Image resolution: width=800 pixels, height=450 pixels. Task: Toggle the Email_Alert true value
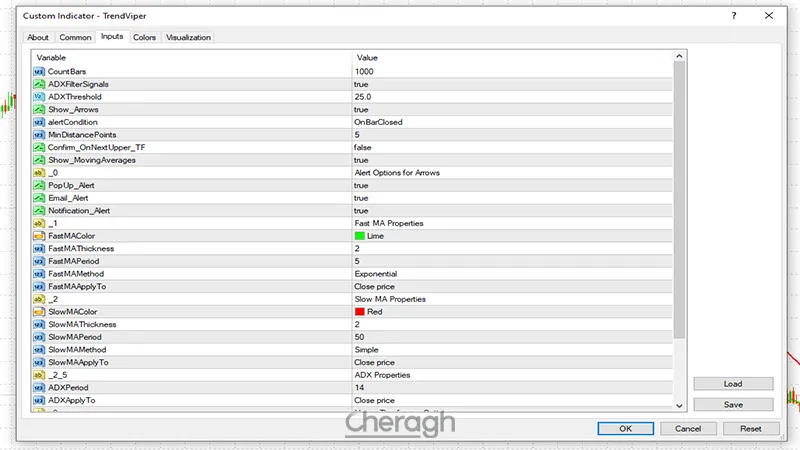click(361, 198)
